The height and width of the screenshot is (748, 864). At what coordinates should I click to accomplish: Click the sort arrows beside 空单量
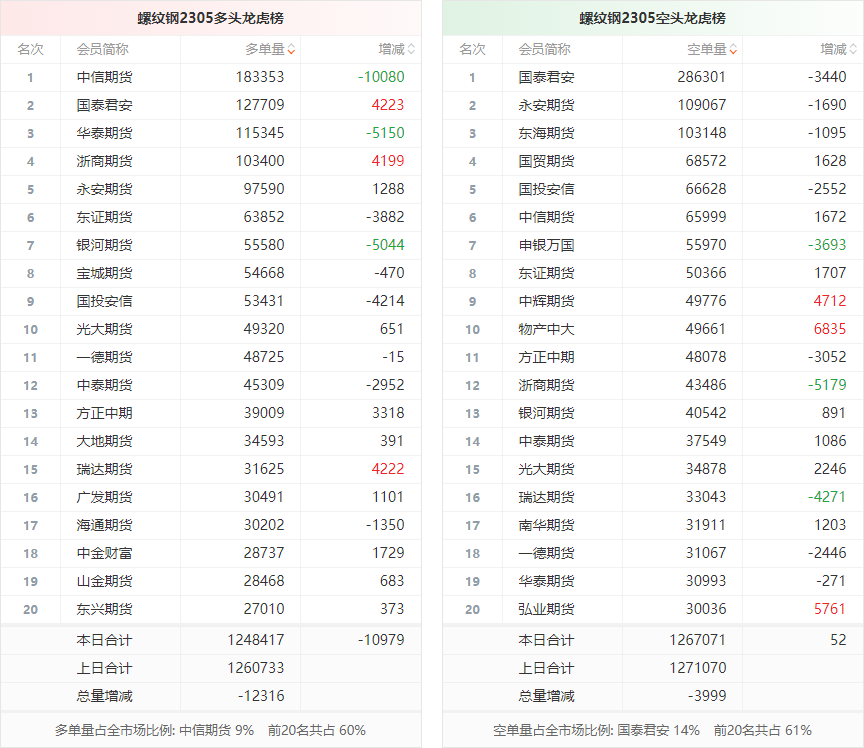(x=733, y=49)
